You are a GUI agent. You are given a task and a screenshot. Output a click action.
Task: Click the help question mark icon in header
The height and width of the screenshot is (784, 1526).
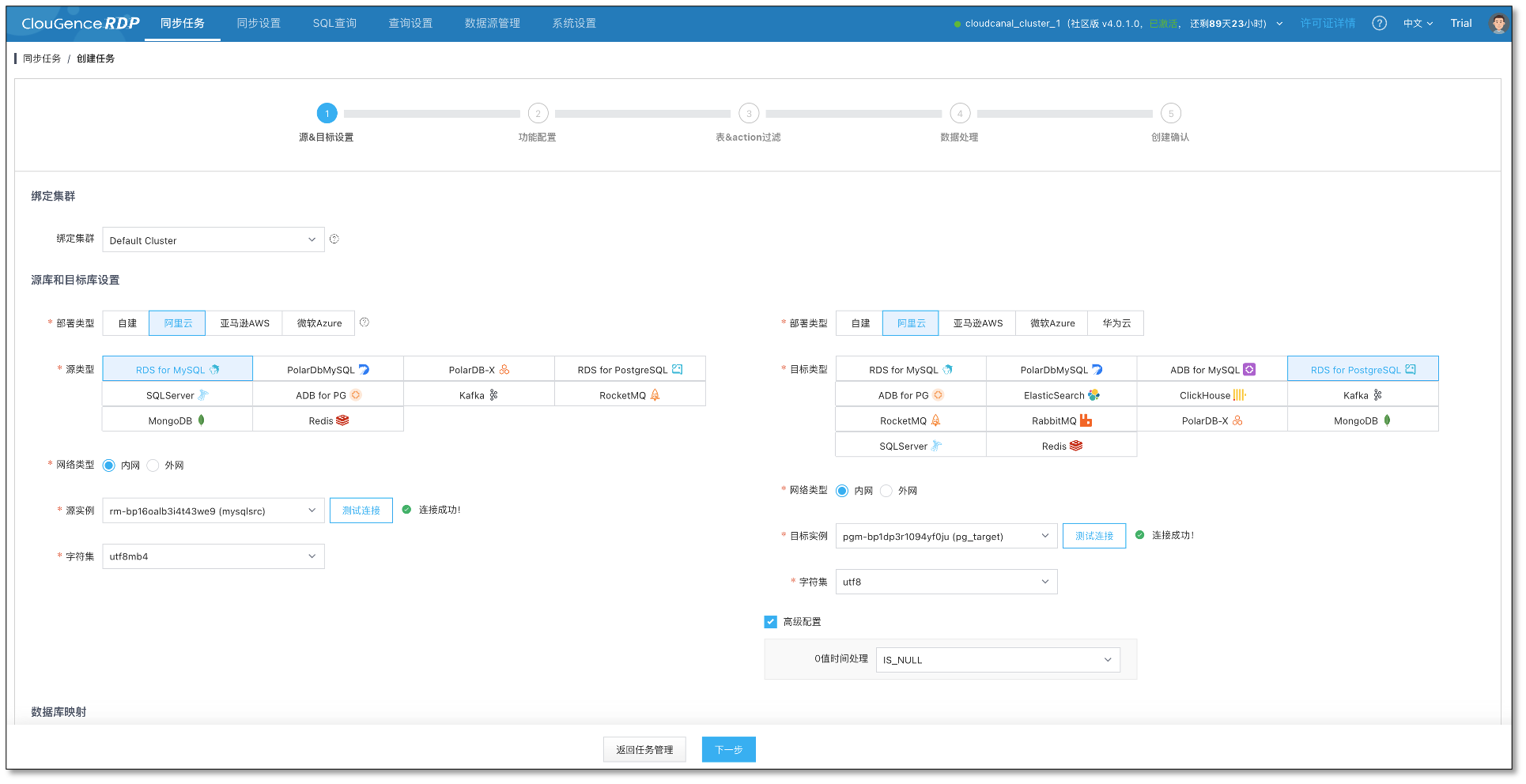point(1379,24)
